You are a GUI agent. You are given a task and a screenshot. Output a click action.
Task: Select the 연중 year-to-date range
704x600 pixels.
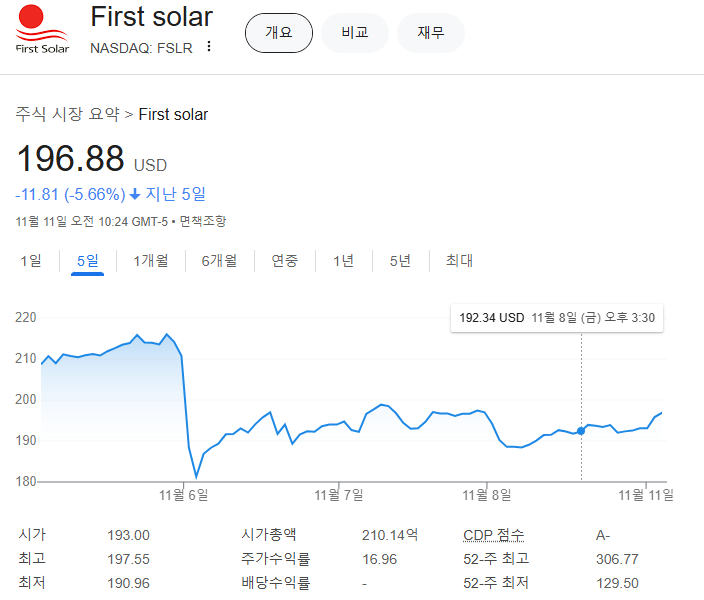pyautogui.click(x=285, y=260)
